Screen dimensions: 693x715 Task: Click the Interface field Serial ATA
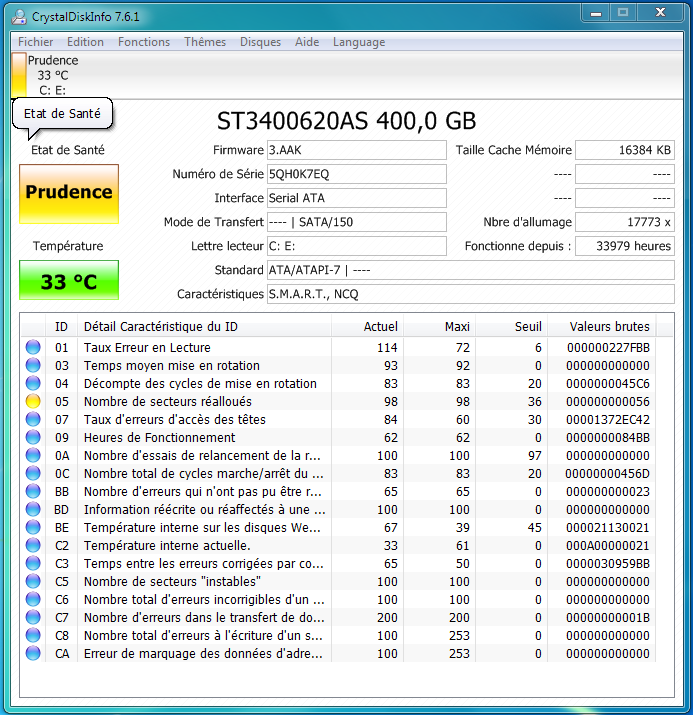coord(357,198)
